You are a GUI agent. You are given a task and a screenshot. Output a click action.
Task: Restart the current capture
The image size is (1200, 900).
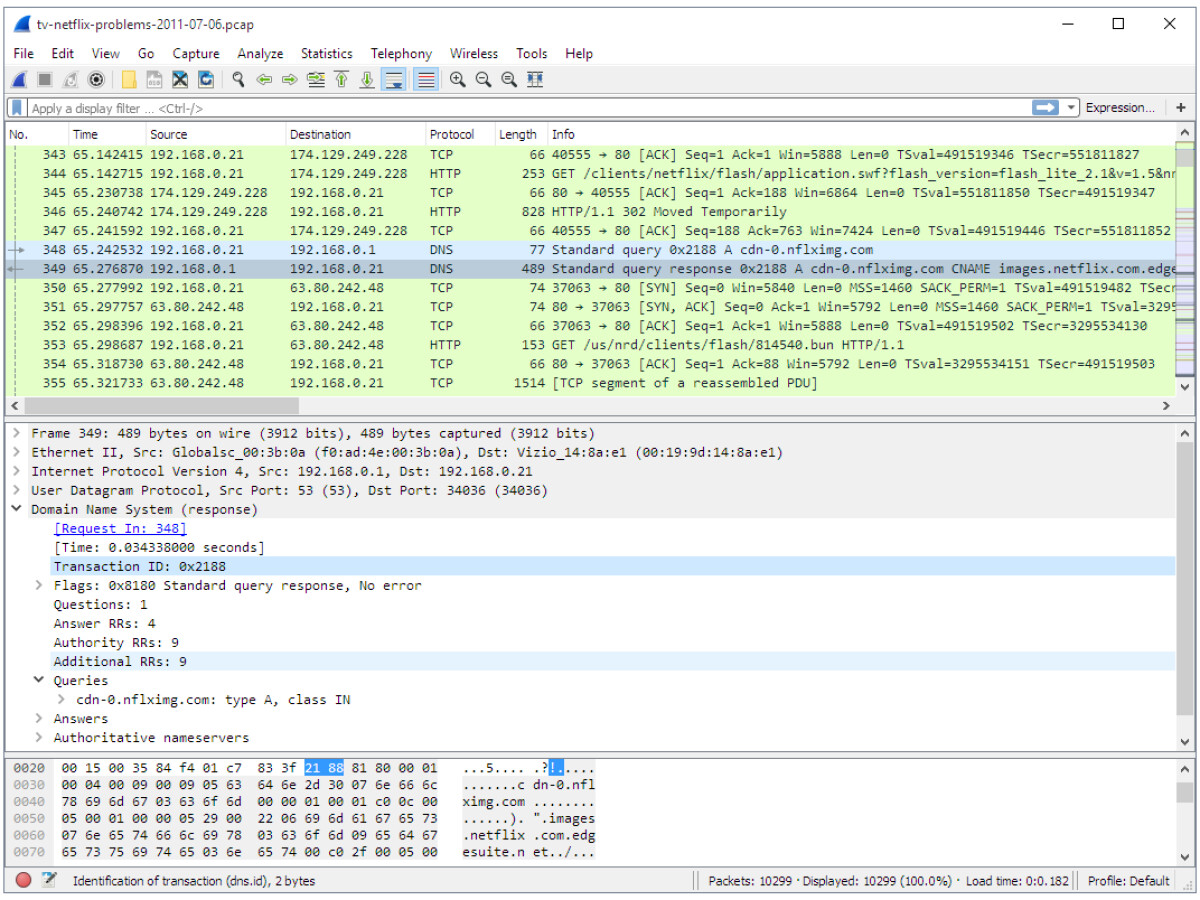(x=69, y=79)
